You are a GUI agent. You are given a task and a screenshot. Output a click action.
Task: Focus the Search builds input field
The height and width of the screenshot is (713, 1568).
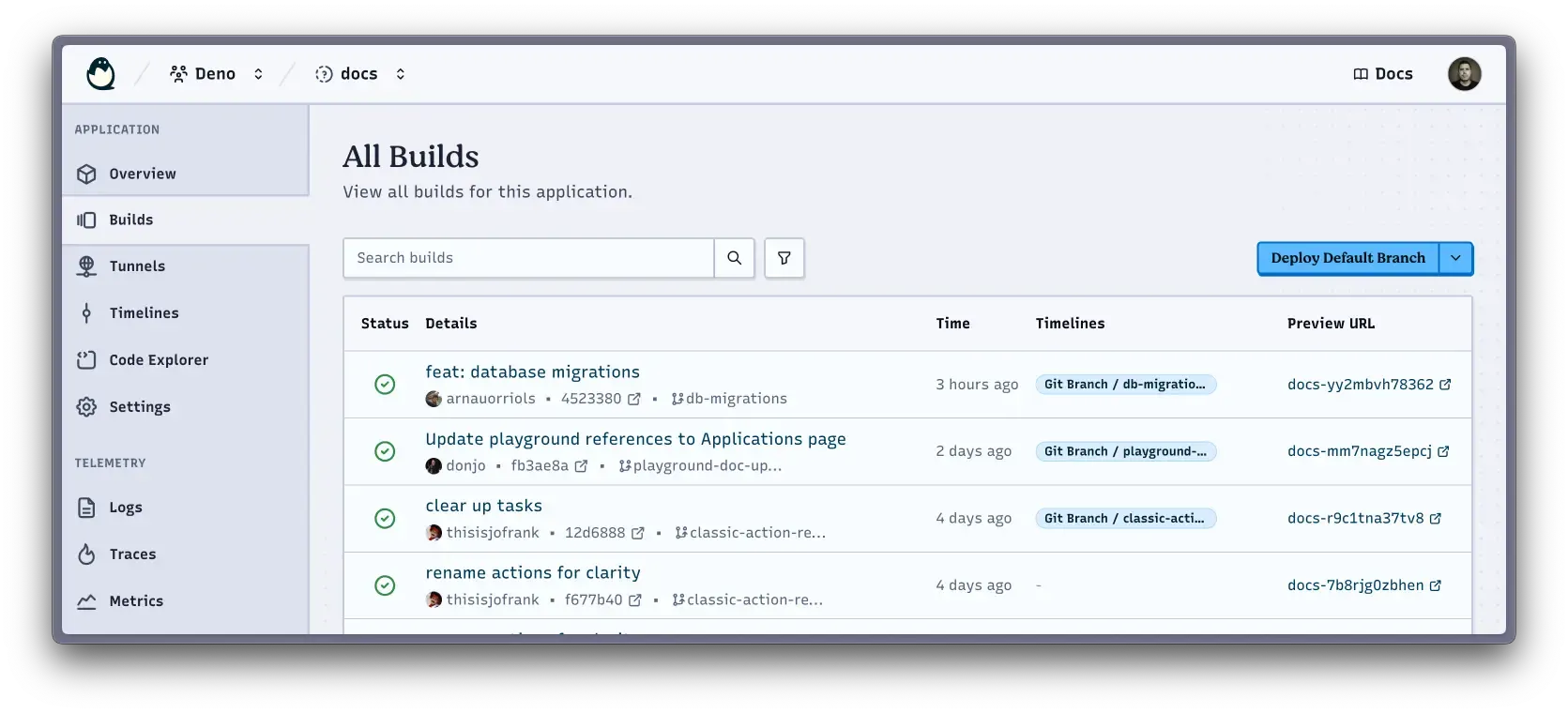(x=528, y=258)
